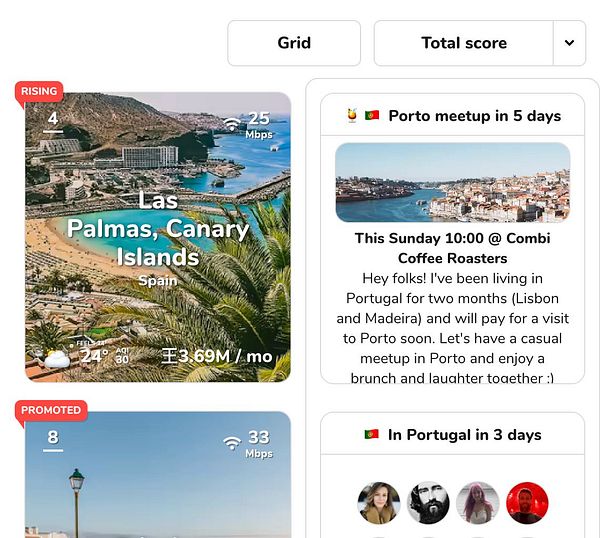Click the Porto riverside photo
Image resolution: width=600 pixels, height=538 pixels.
click(x=452, y=183)
